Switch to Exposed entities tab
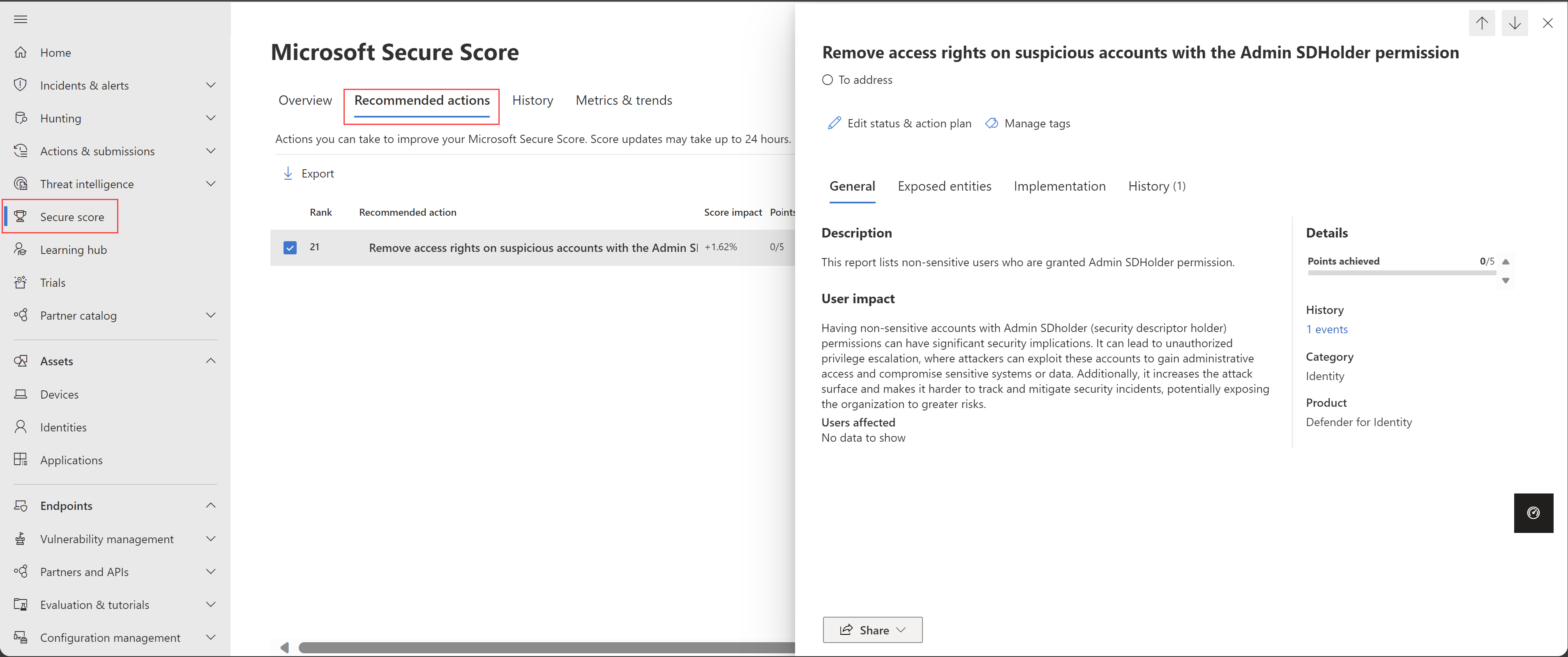 coord(944,186)
